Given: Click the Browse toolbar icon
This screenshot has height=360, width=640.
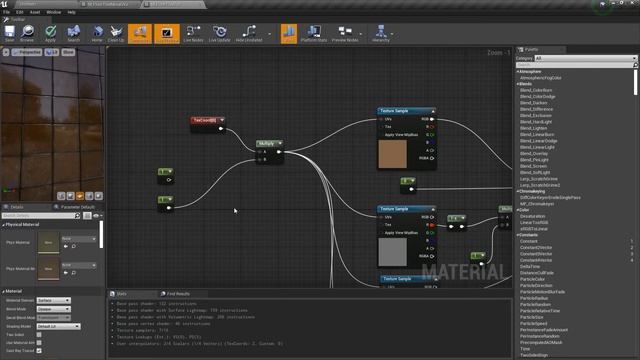Looking at the screenshot, I should (x=27, y=33).
